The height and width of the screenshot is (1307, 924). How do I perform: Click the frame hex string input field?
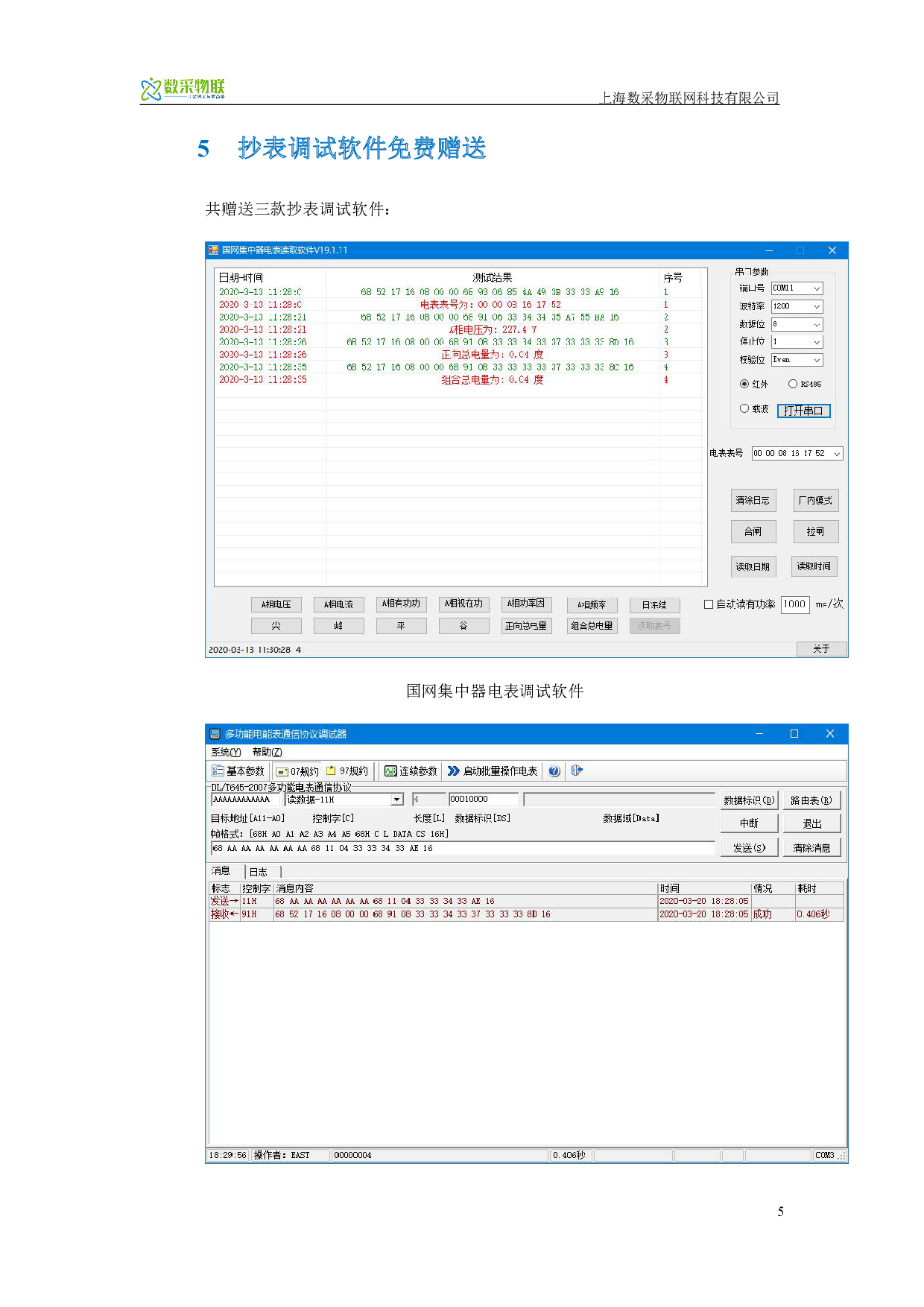point(463,848)
